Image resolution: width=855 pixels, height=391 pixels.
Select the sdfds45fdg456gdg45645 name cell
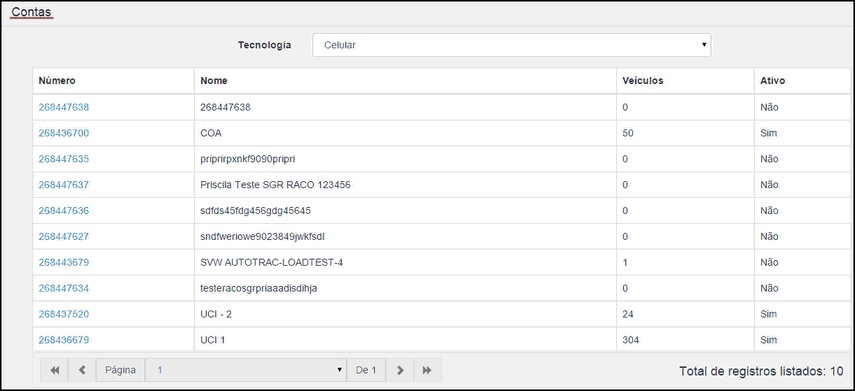405,210
